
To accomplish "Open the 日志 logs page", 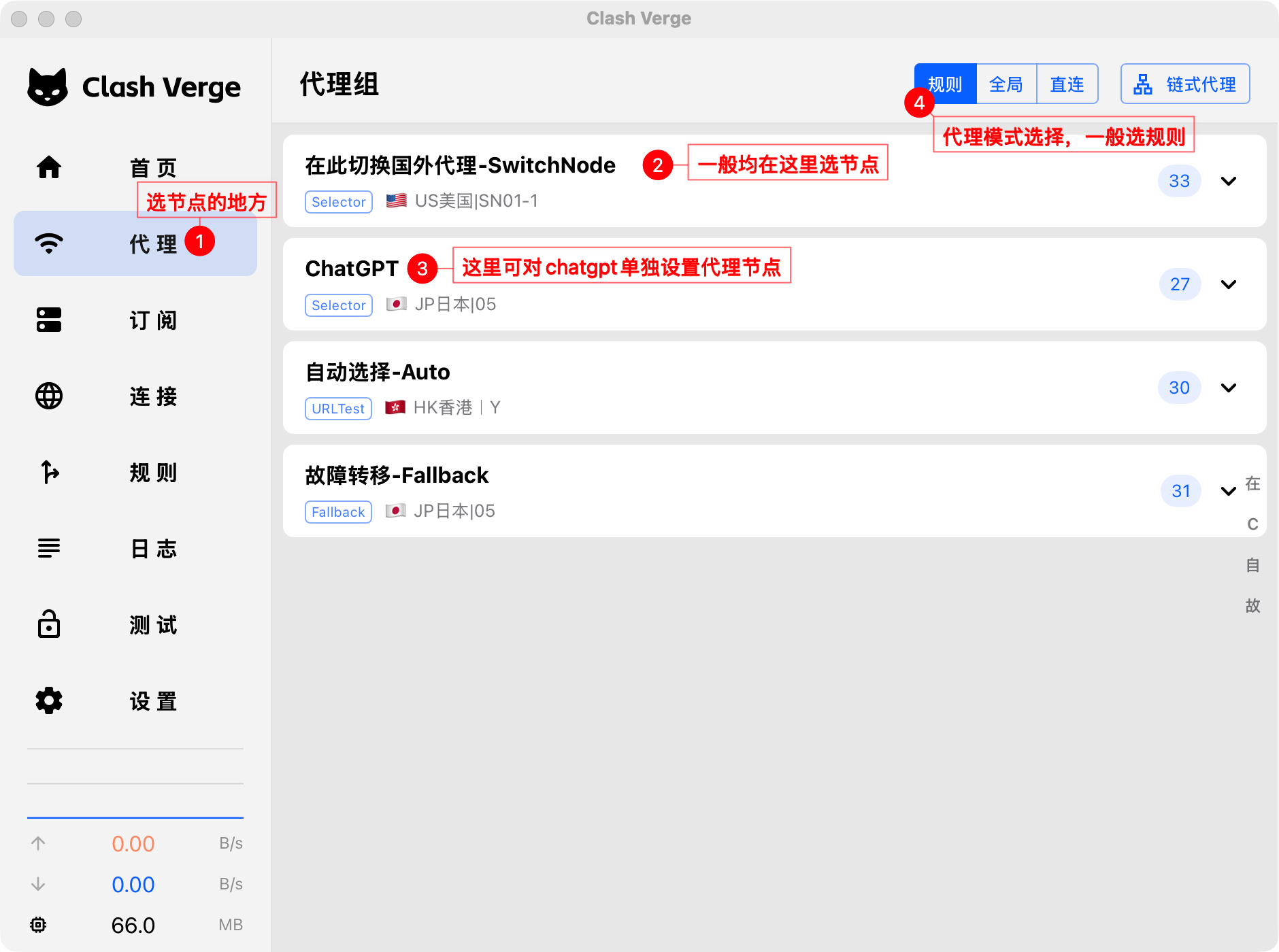I will [x=135, y=548].
